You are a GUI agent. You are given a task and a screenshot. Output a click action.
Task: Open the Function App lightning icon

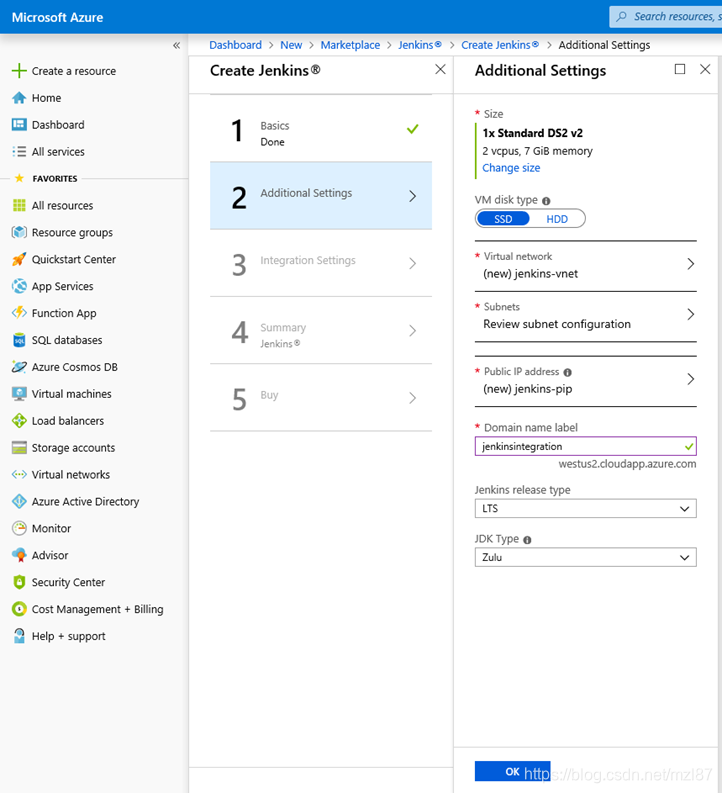pos(19,313)
